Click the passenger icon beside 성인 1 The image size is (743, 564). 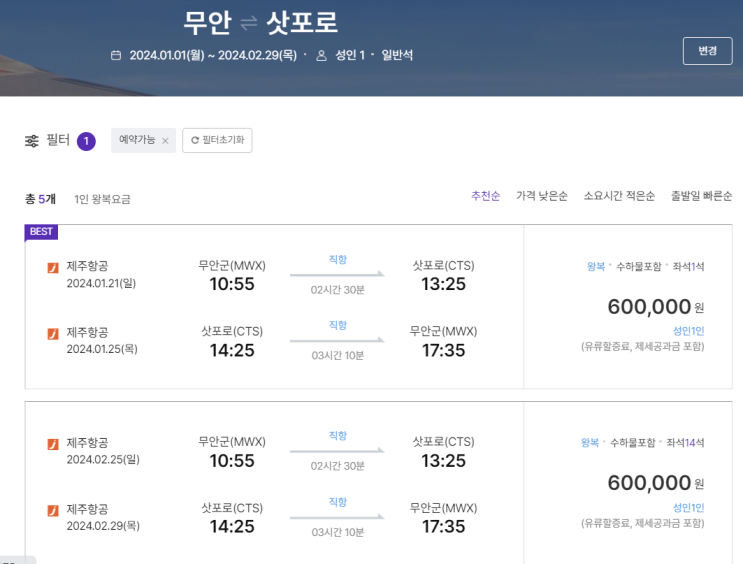coord(321,55)
